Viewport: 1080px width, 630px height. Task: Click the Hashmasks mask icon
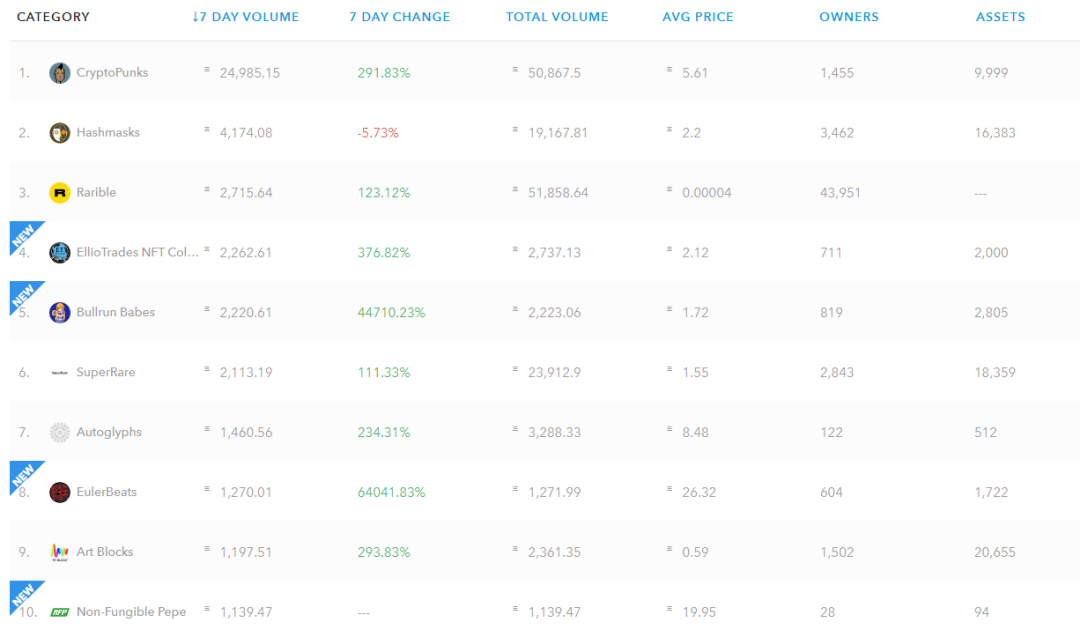(60, 133)
